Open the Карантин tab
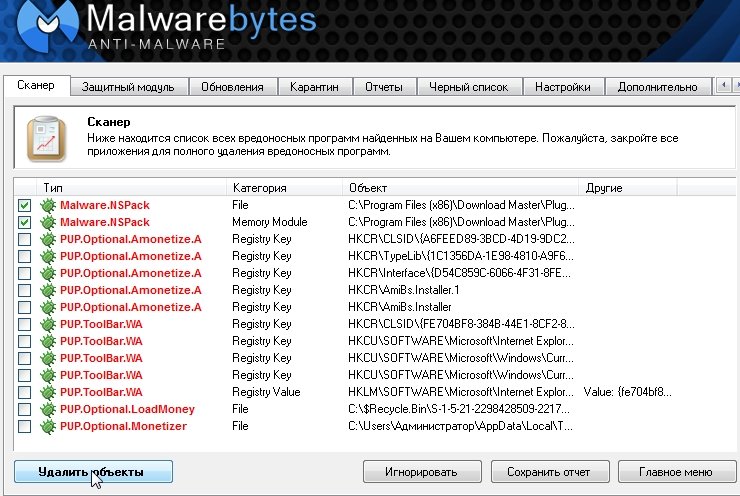 point(314,87)
